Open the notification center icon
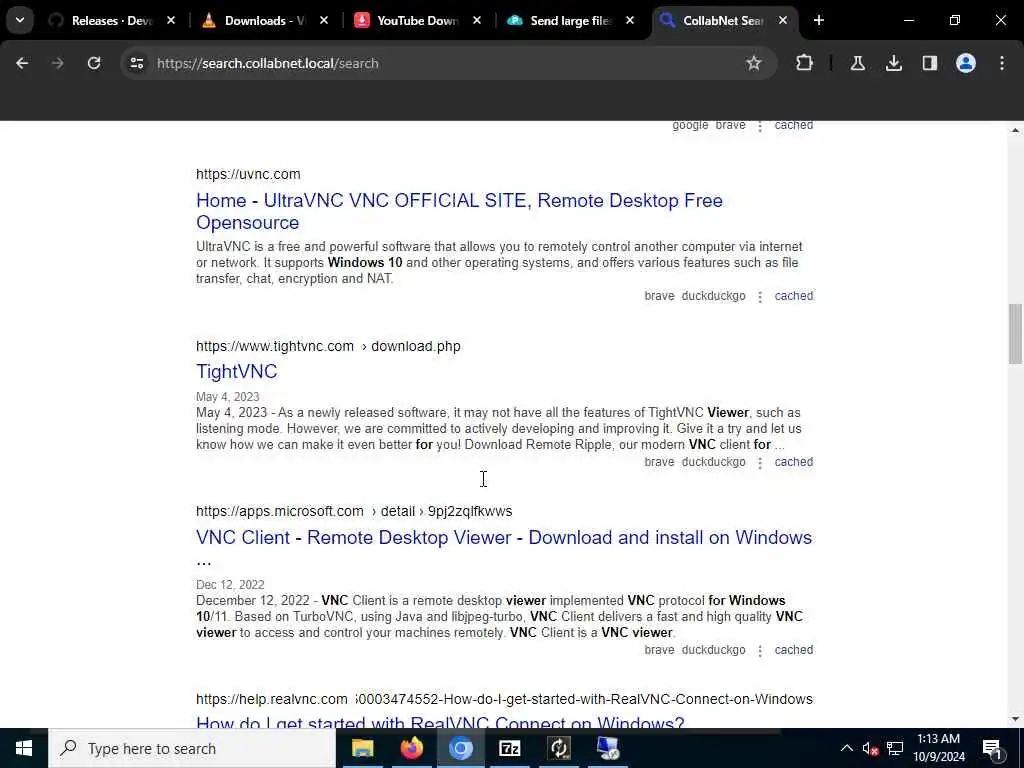Viewport: 1024px width, 768px height. [992, 748]
